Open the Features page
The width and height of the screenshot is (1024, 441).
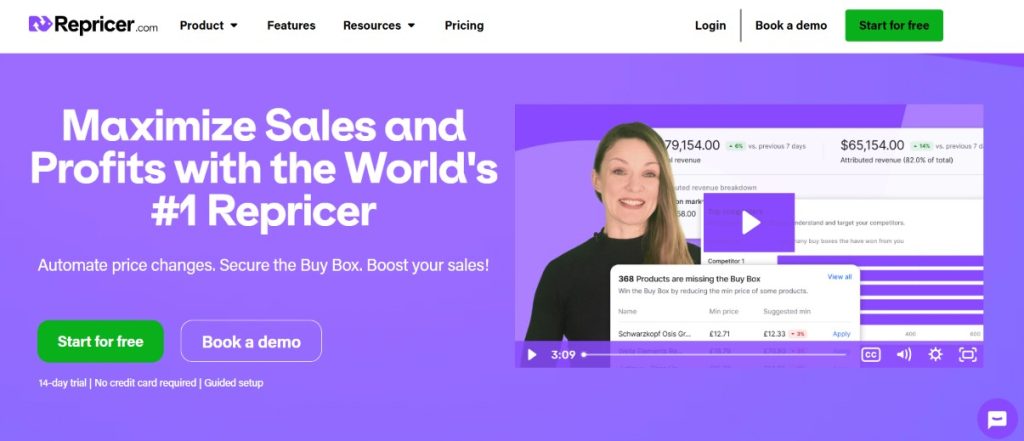291,25
